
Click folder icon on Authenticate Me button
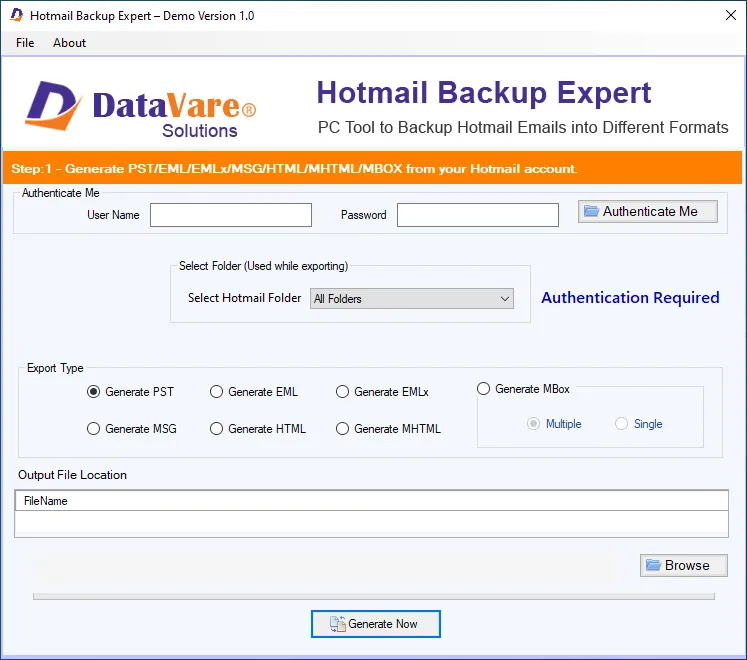click(591, 211)
